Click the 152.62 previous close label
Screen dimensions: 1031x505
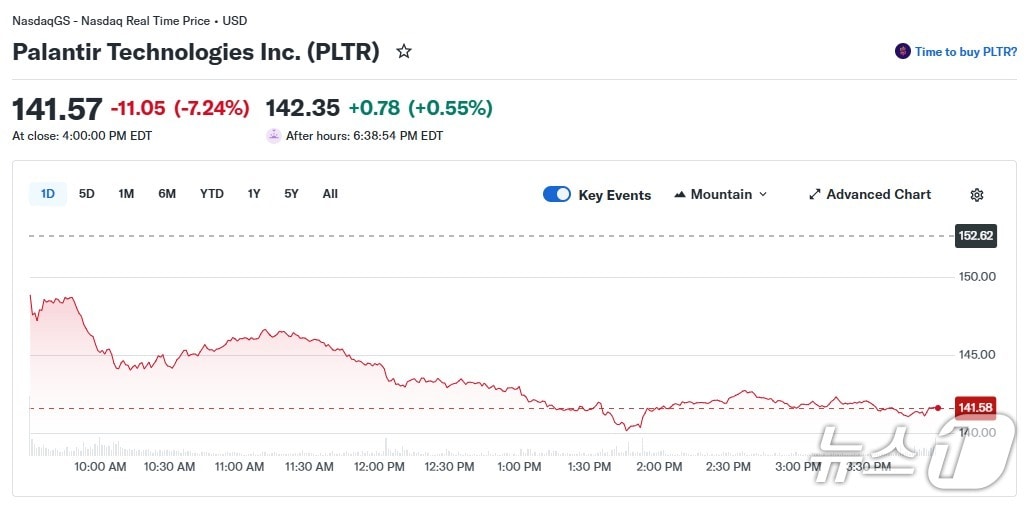(976, 236)
